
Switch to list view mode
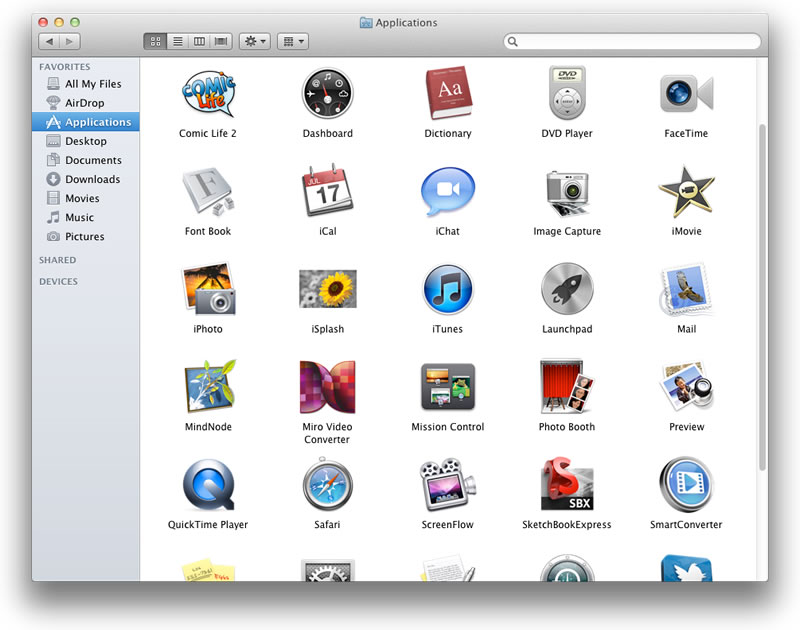point(177,42)
